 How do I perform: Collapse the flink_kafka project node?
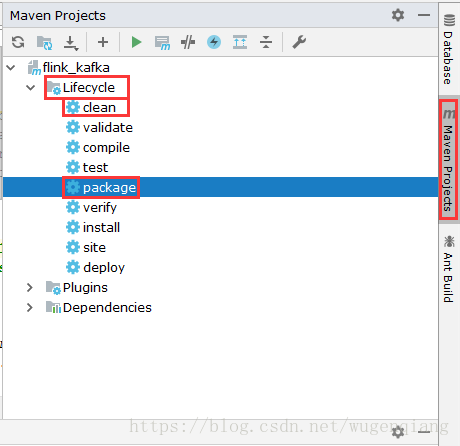[x=11, y=68]
